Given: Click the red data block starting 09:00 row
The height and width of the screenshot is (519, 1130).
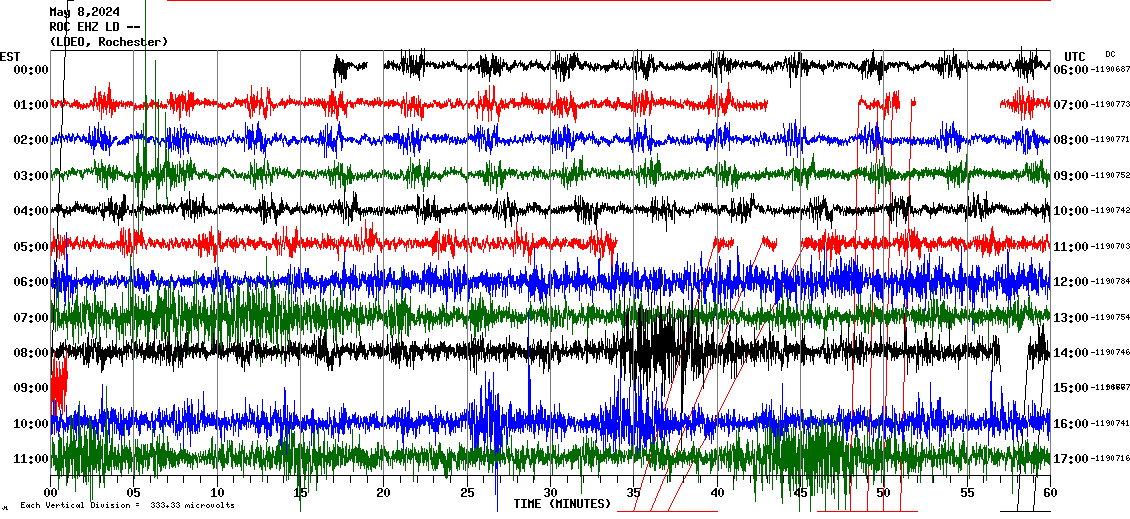Looking at the screenshot, I should 58,385.
